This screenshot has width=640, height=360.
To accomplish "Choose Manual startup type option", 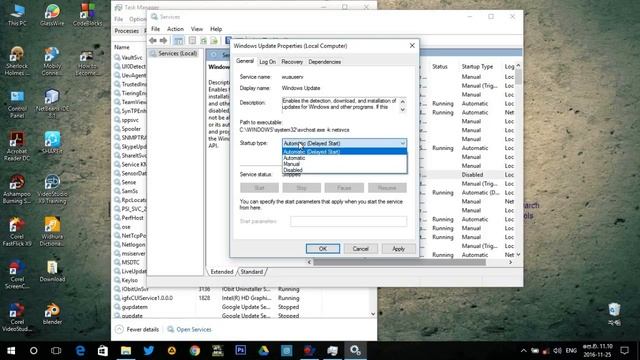I will (x=344, y=164).
